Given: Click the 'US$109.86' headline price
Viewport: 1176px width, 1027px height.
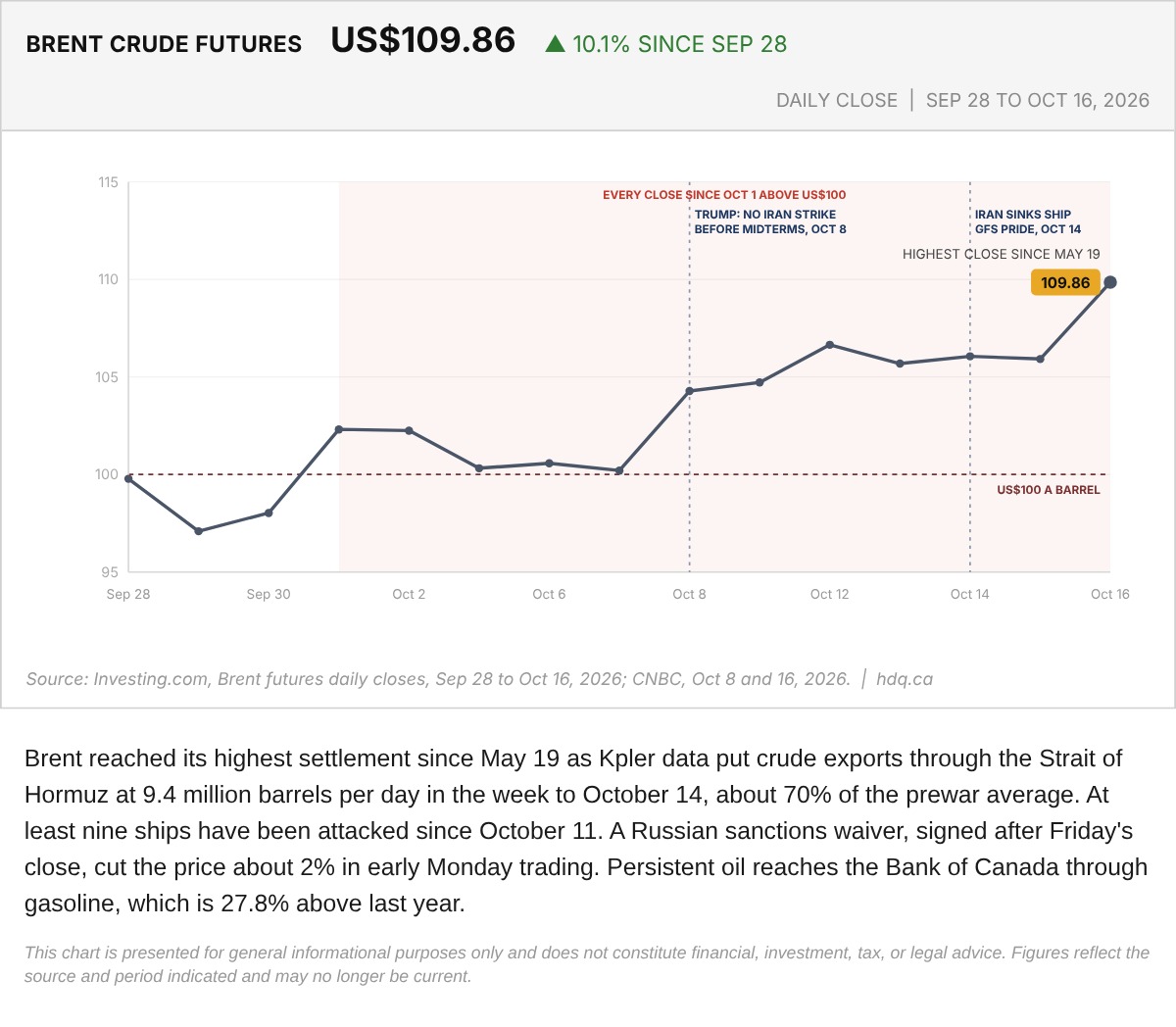Looking at the screenshot, I should [x=423, y=40].
